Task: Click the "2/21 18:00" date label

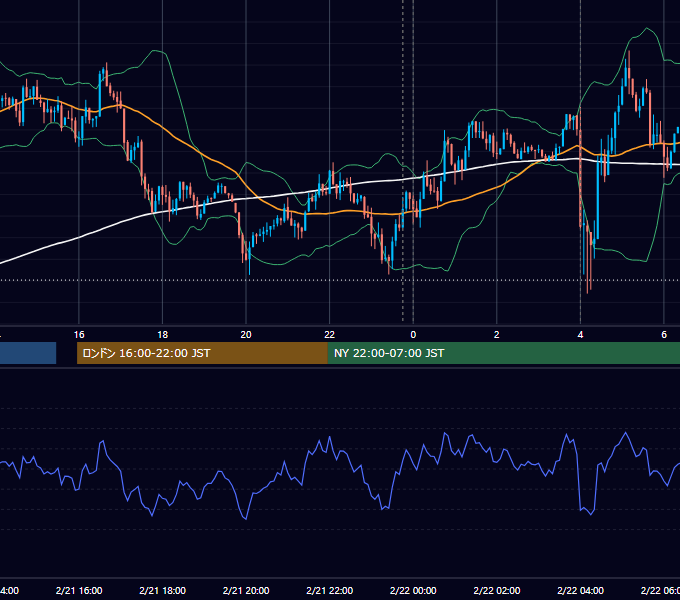Action: tap(163, 591)
